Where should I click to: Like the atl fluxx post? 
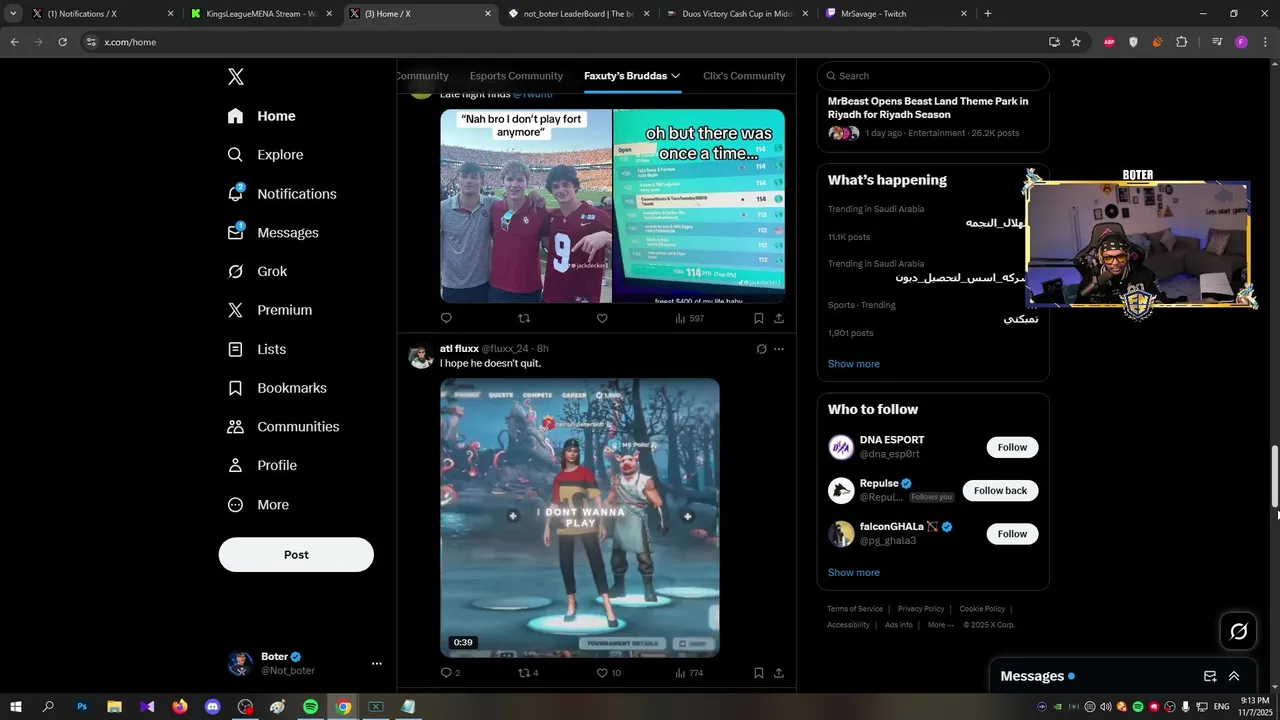pyautogui.click(x=608, y=673)
